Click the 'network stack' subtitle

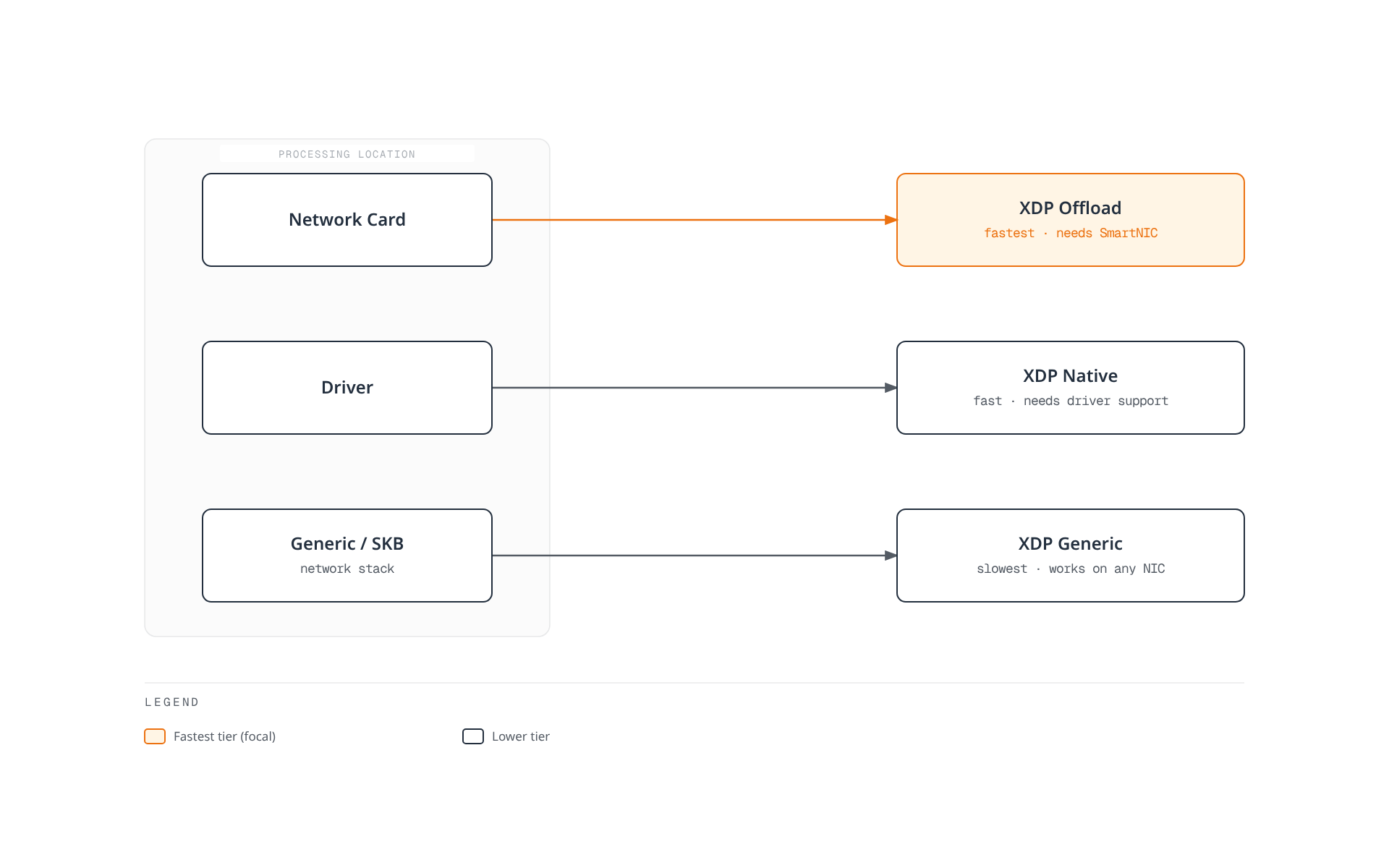[x=347, y=569]
